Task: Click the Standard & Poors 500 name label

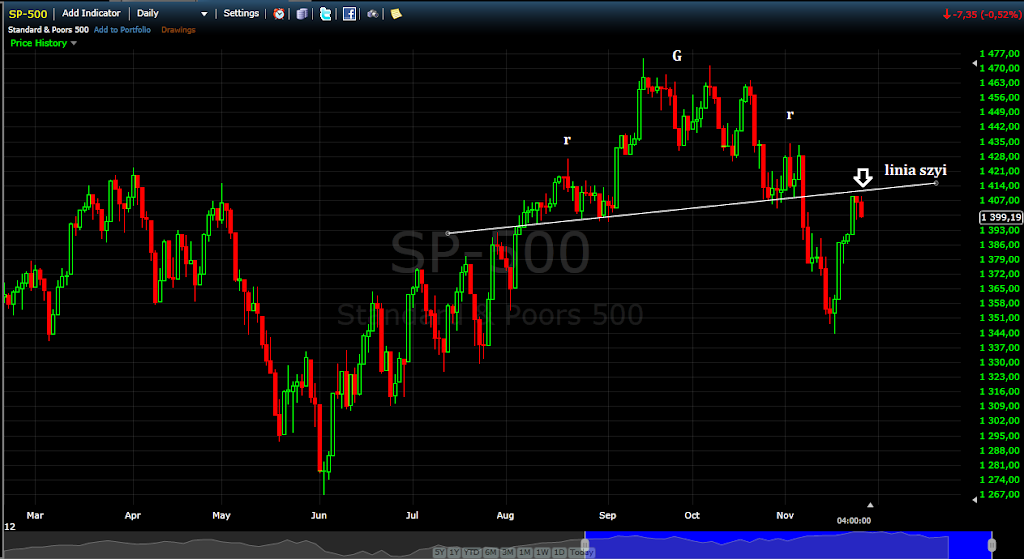Action: click(x=48, y=29)
